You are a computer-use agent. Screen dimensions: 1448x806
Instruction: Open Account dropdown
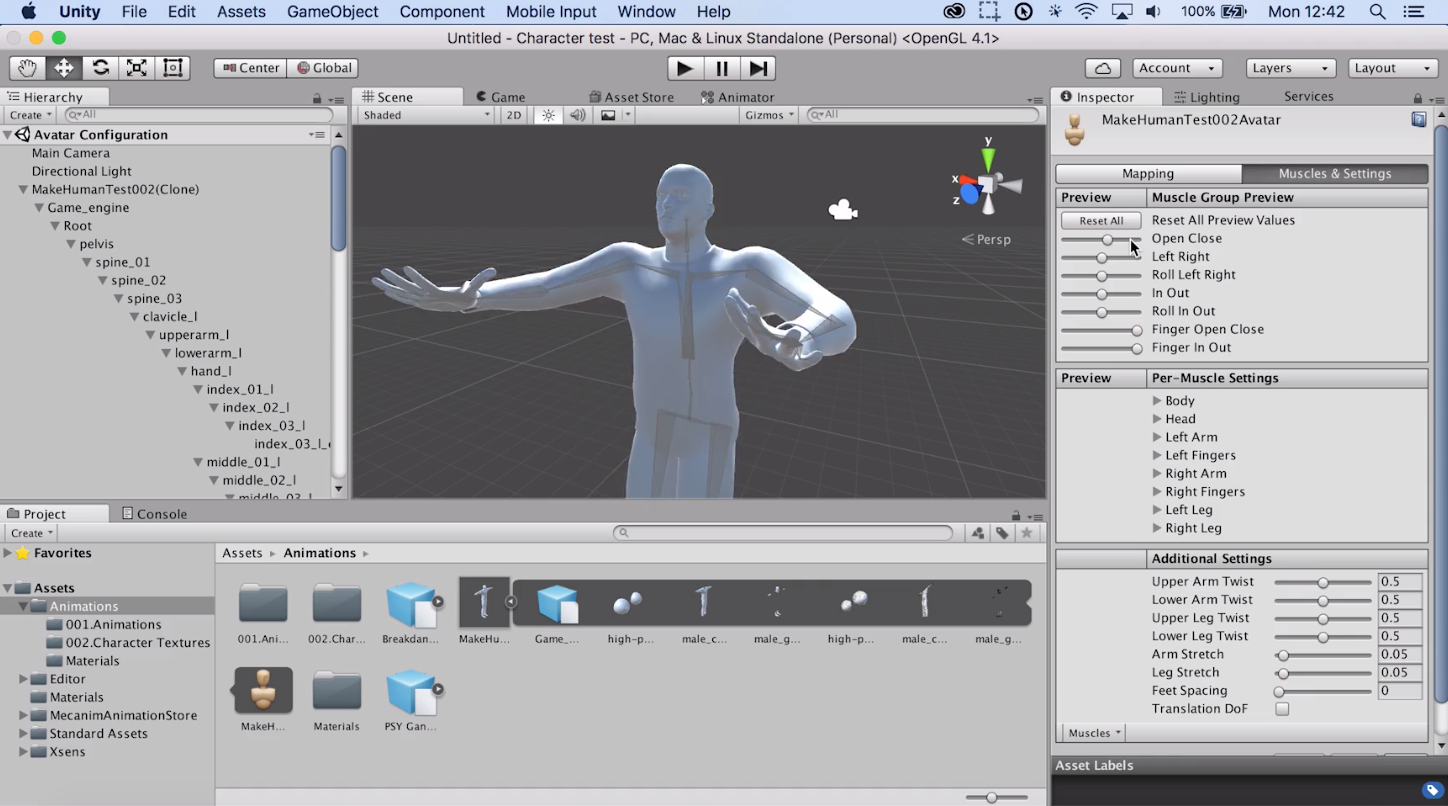click(x=1178, y=68)
